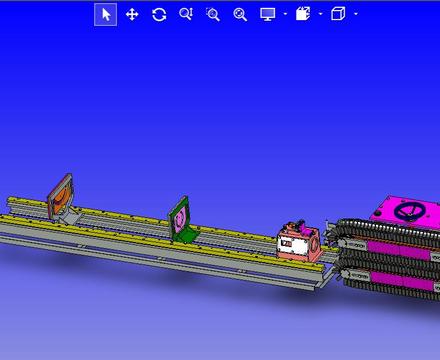The height and width of the screenshot is (360, 440).
Task: Click the zoom to fit magnifier
Action: coord(240,15)
